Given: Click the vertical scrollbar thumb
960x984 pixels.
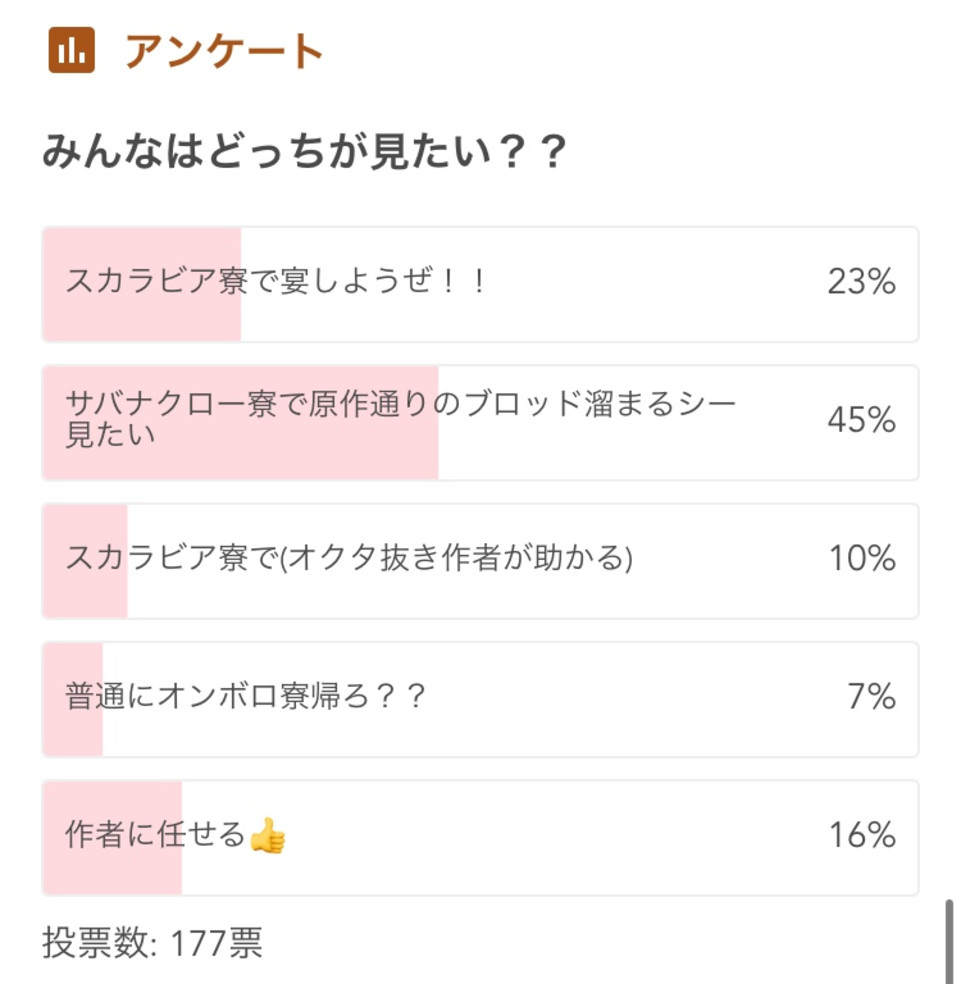Looking at the screenshot, I should [x=949, y=941].
